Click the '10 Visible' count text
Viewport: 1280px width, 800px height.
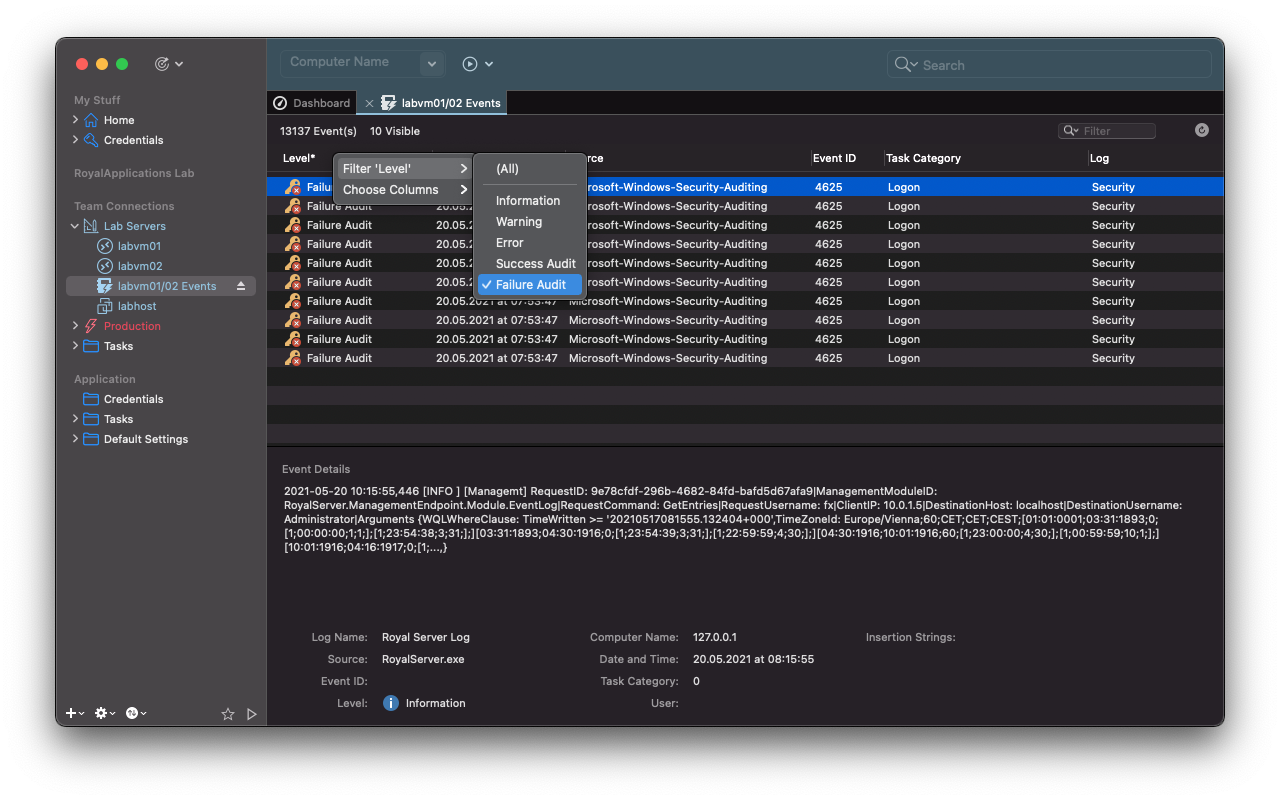[395, 131]
